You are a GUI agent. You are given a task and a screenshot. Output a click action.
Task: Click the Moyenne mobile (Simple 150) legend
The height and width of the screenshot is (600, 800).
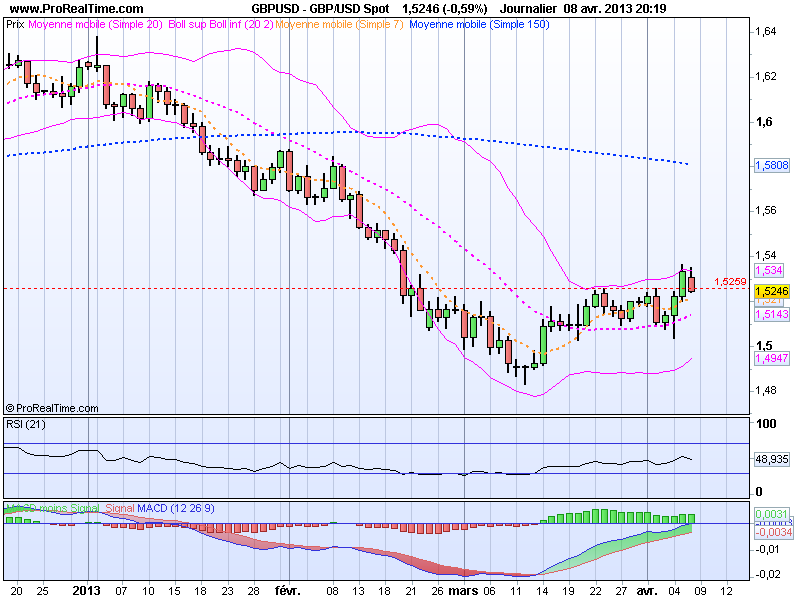[x=479, y=24]
